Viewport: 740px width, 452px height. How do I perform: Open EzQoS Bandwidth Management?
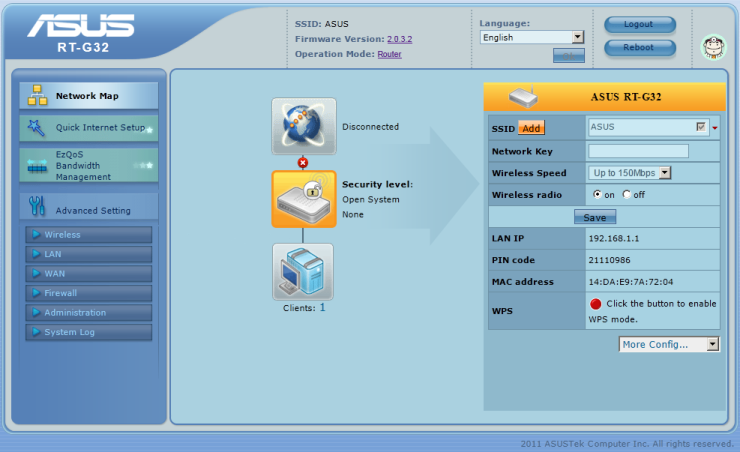[89, 166]
